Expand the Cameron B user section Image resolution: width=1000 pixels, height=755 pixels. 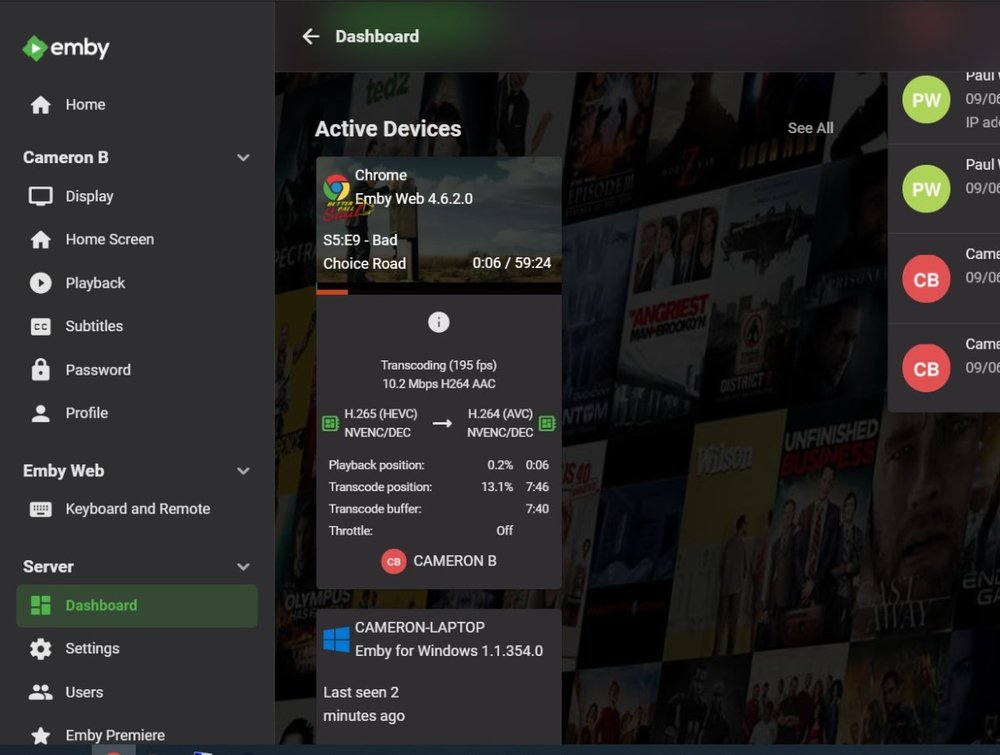243,157
